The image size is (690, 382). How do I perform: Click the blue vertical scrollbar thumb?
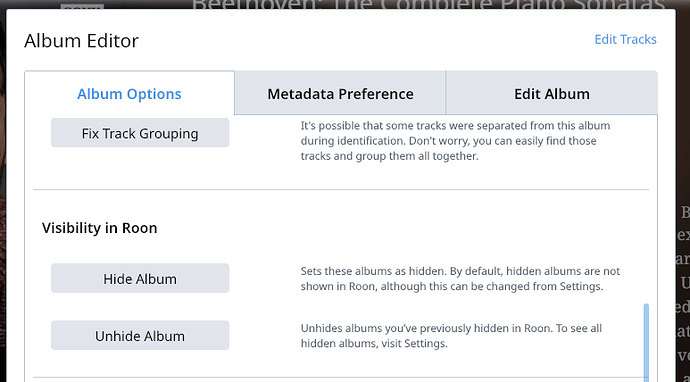(646, 342)
